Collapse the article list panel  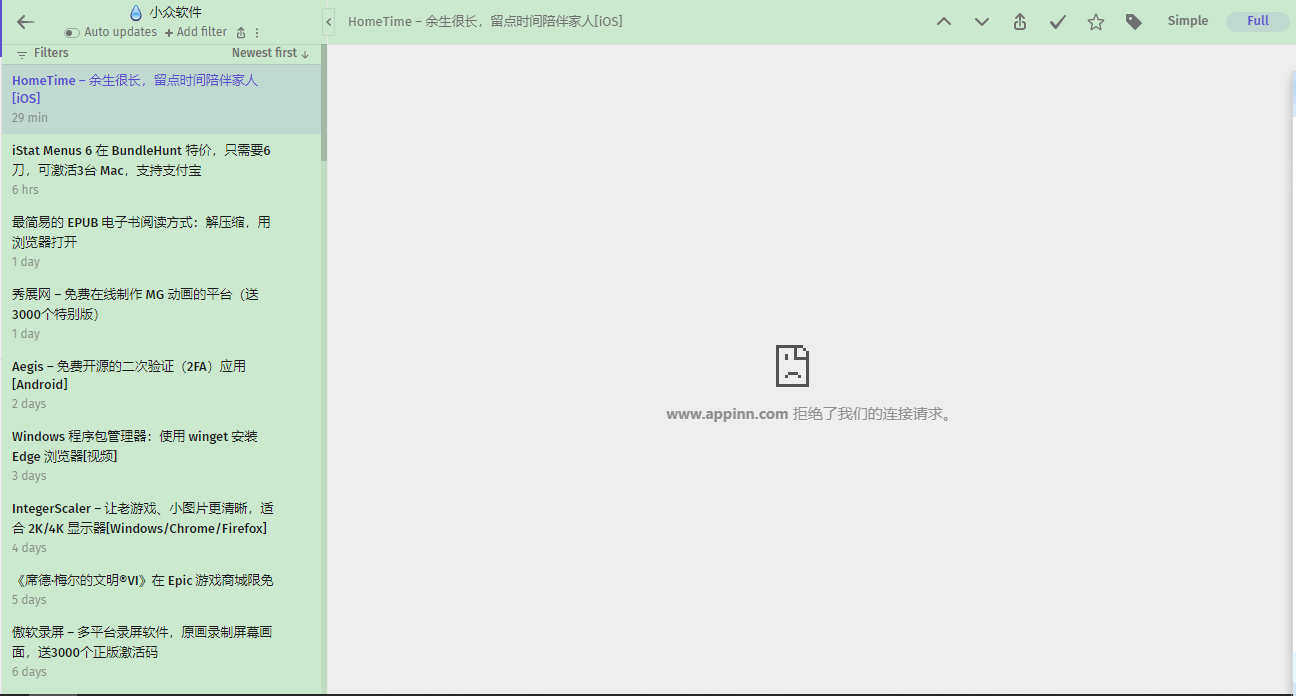click(x=328, y=22)
